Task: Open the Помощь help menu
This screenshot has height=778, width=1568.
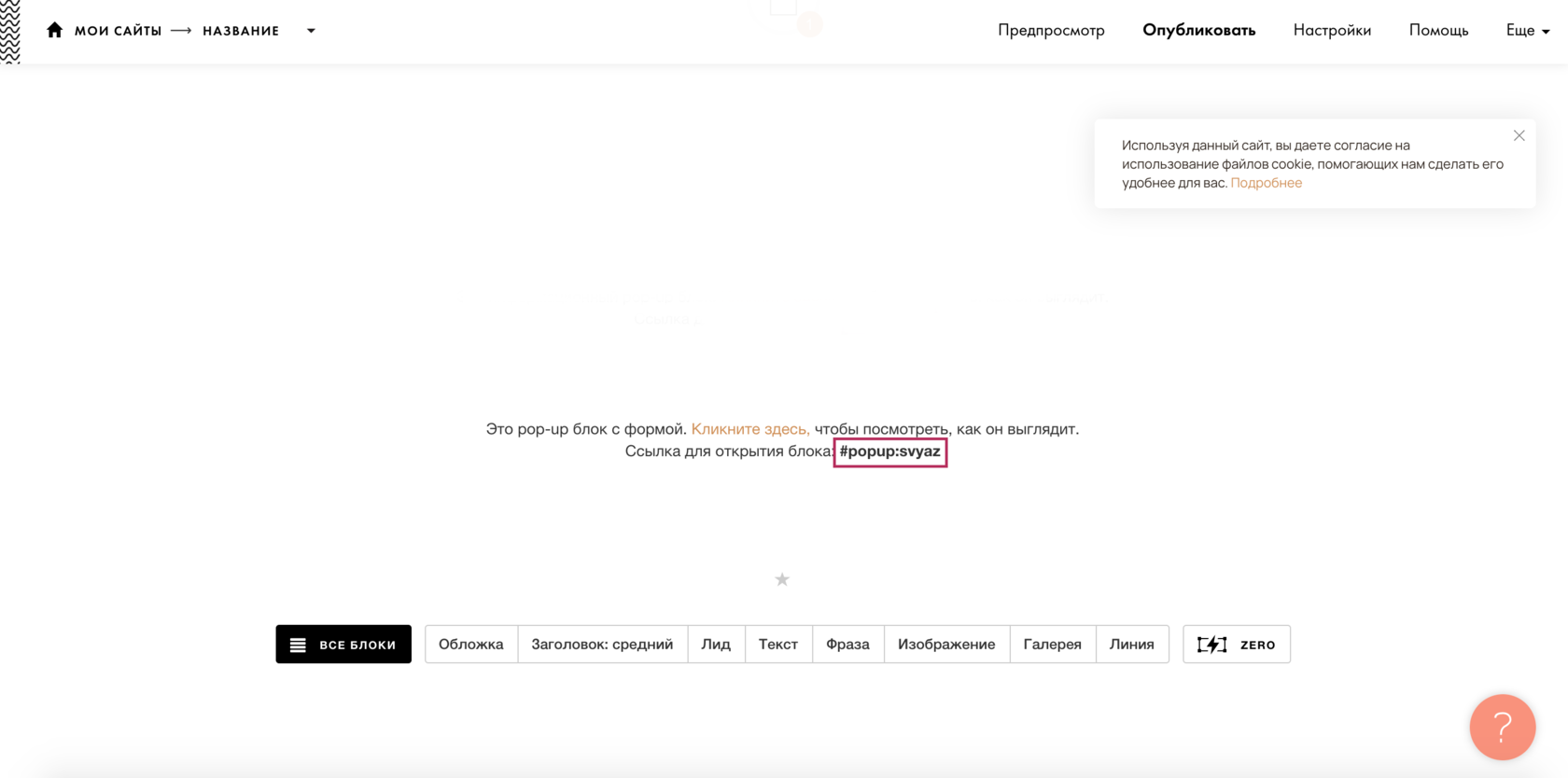Action: click(1438, 30)
